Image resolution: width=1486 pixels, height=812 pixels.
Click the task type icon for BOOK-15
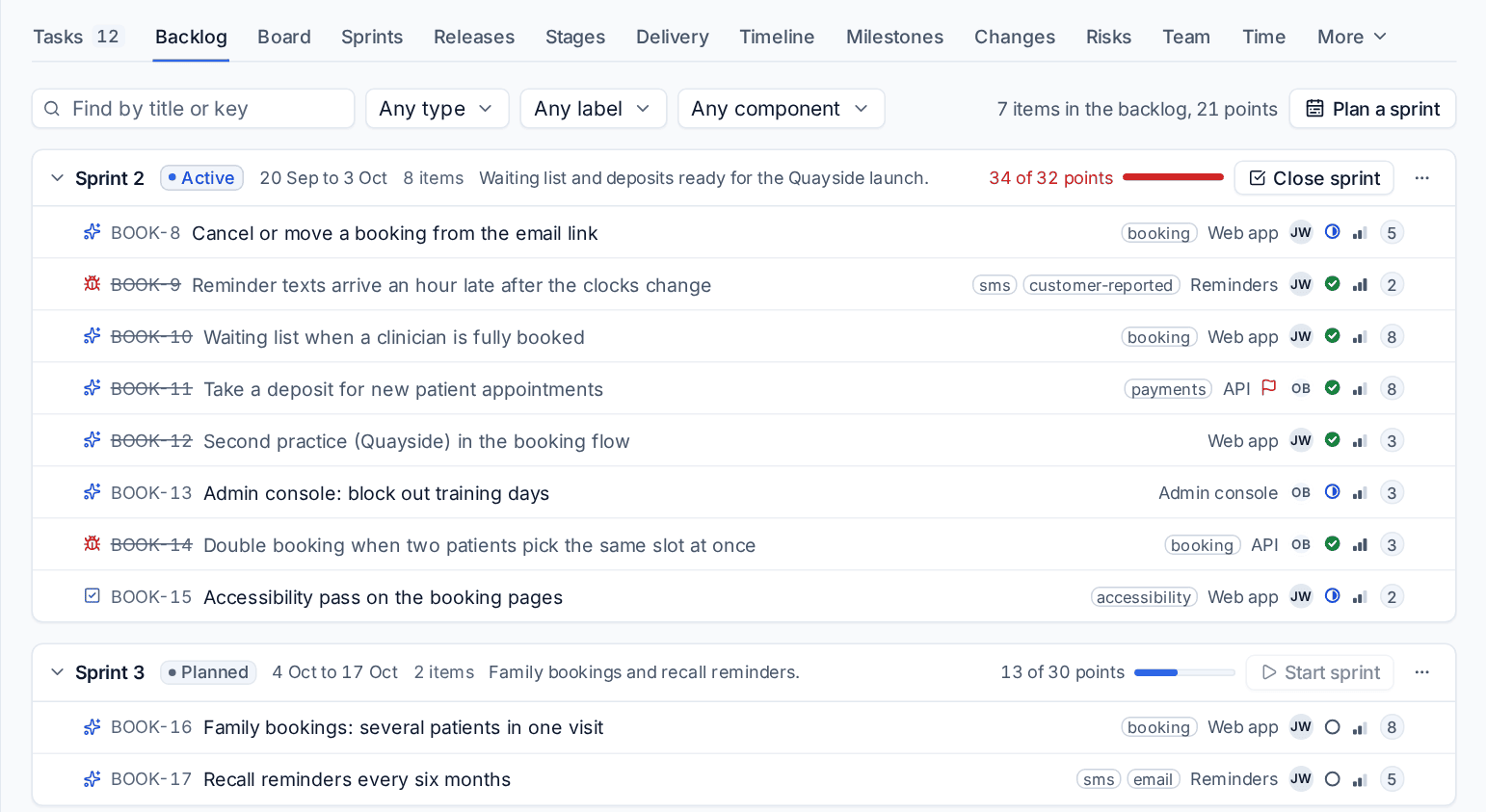coord(92,596)
